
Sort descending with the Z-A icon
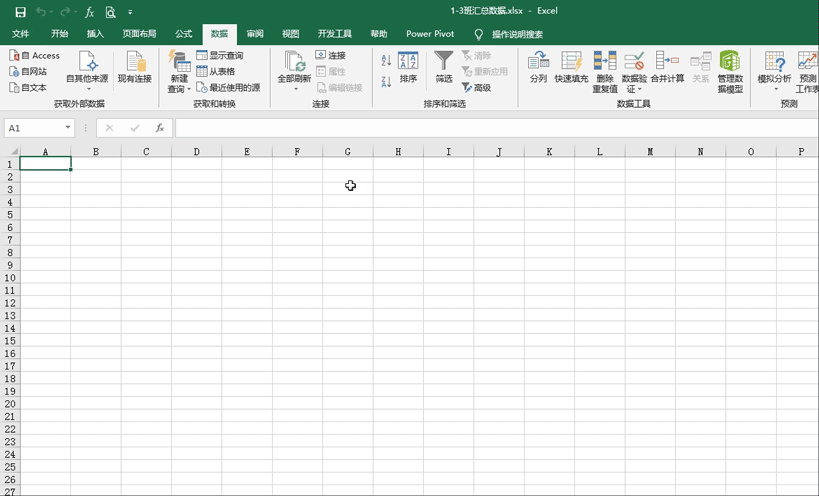(386, 82)
